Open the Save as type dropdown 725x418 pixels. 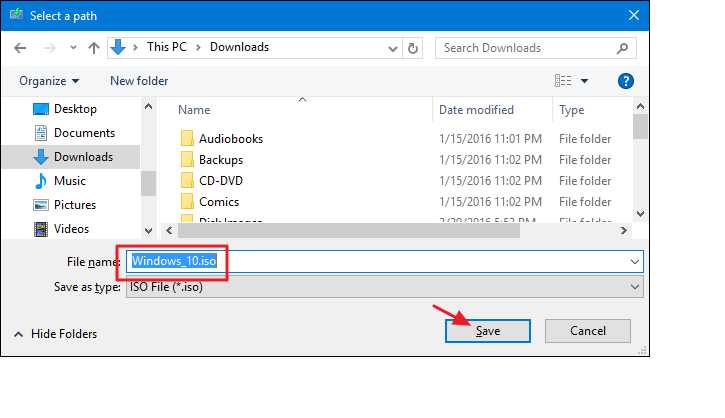[x=384, y=287]
